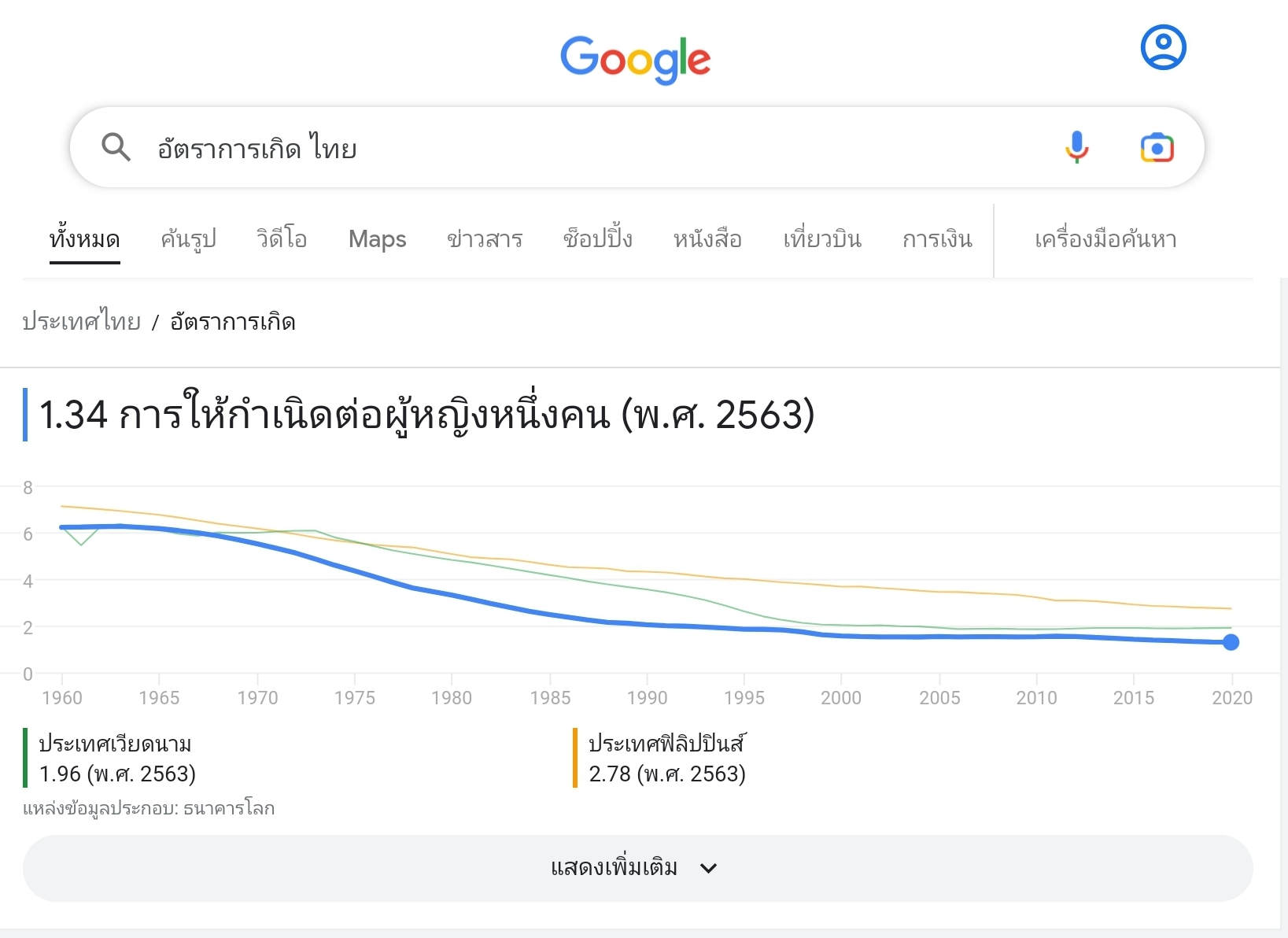Click the Google logo
Viewport: 1288px width, 938px height.
(635, 60)
